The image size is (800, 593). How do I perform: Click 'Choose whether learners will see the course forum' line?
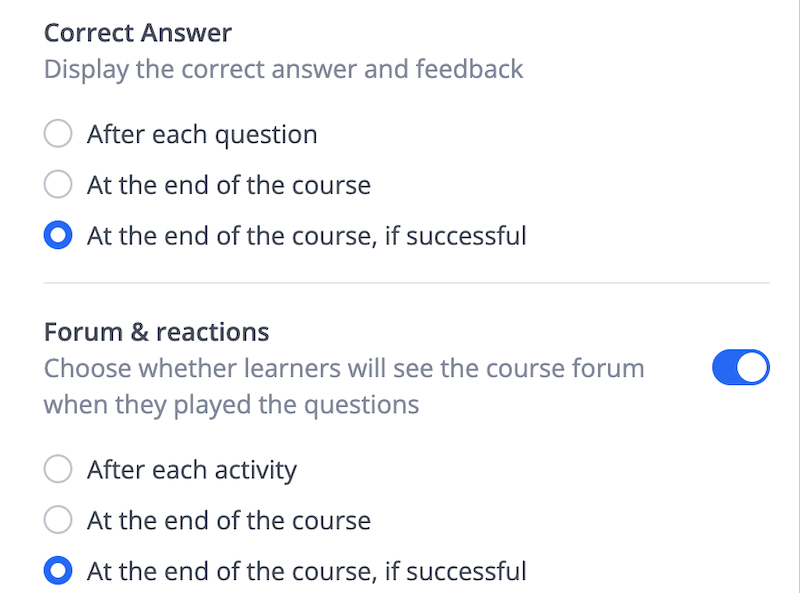pos(344,368)
